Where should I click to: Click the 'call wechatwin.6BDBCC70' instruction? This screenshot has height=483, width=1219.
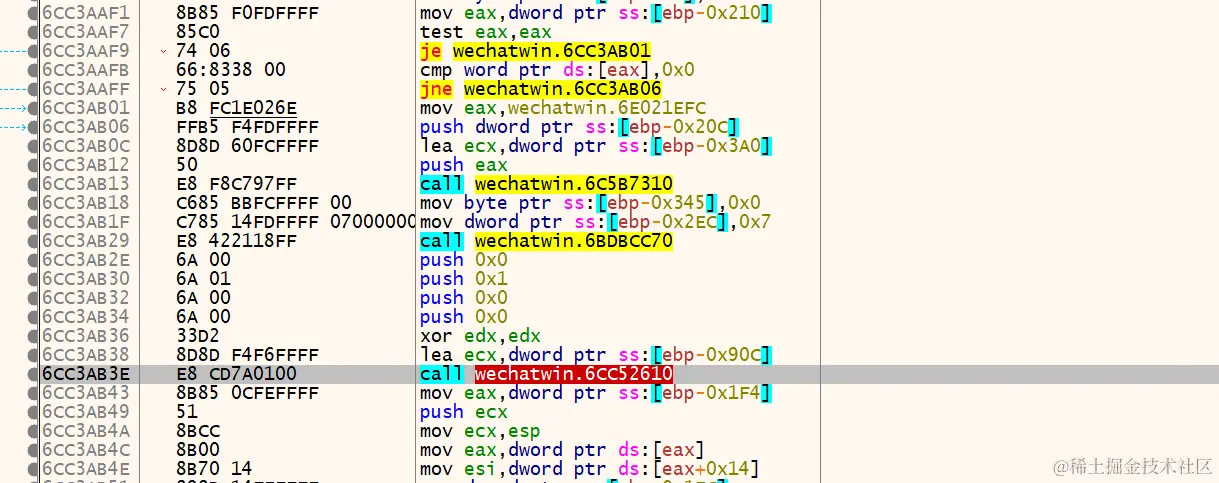click(x=546, y=241)
